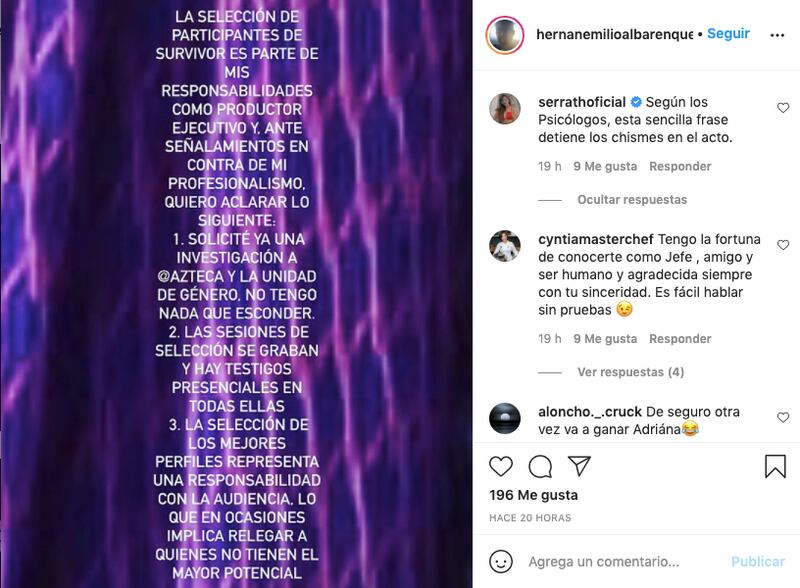Image resolution: width=800 pixels, height=588 pixels.
Task: Open the three-dot more options menu
Action: click(x=777, y=35)
